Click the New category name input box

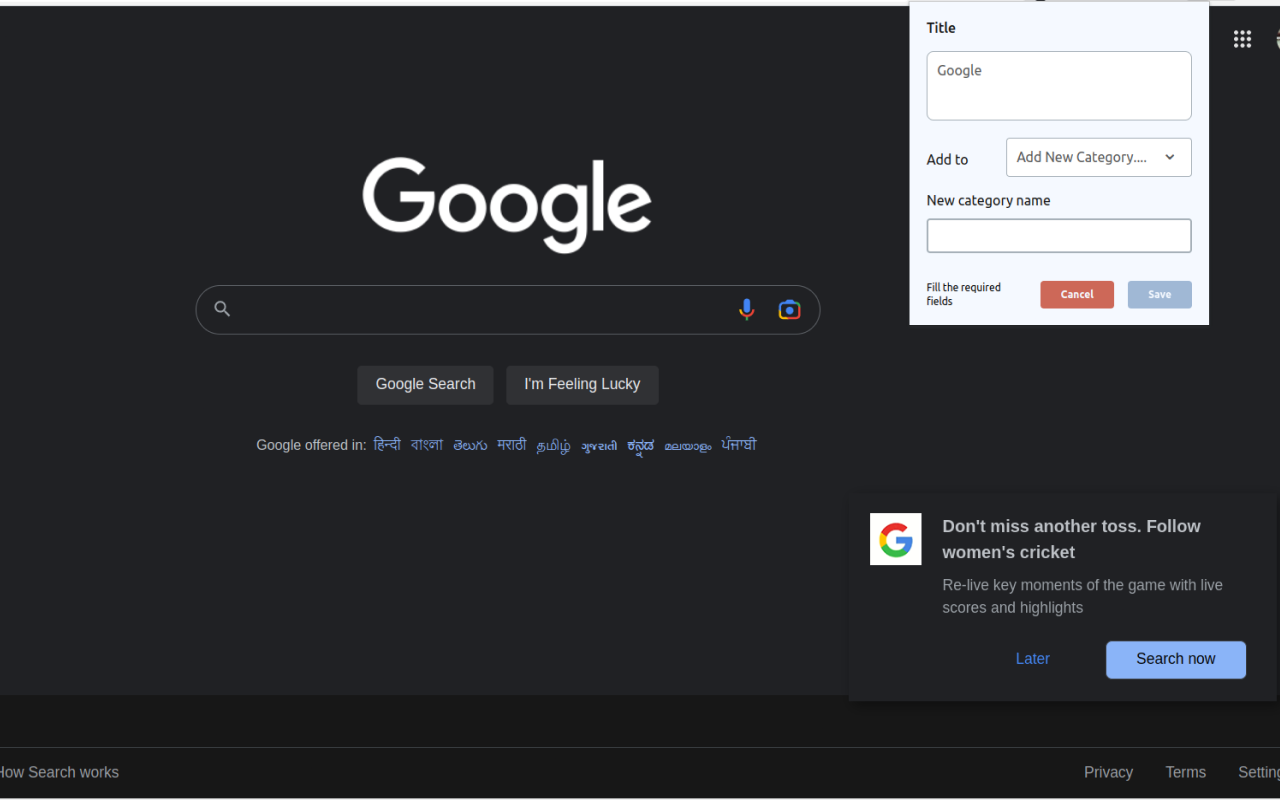tap(1058, 235)
